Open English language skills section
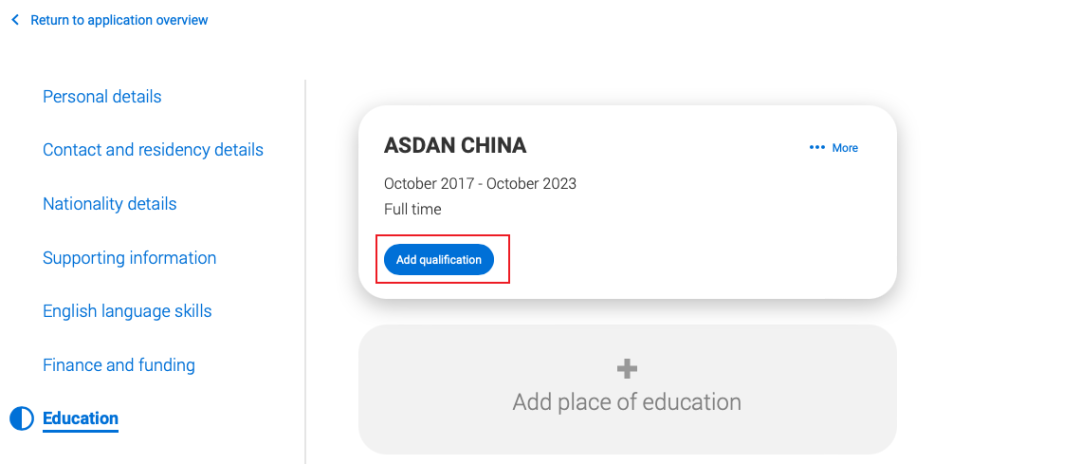The image size is (1080, 464). (127, 311)
